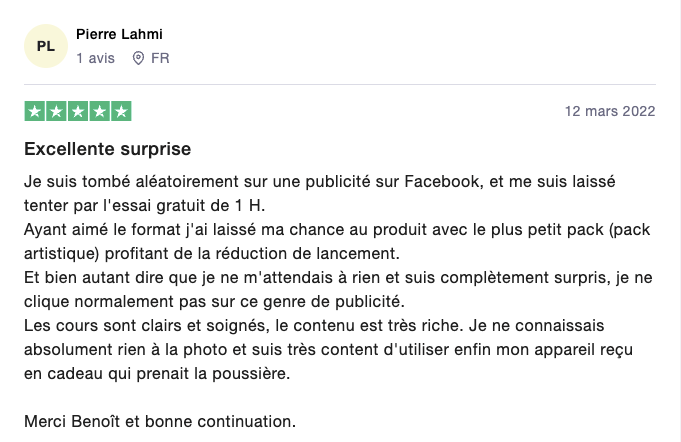The width and height of the screenshot is (681, 442).
Task: Click the first green rating star
Action: pos(35,111)
